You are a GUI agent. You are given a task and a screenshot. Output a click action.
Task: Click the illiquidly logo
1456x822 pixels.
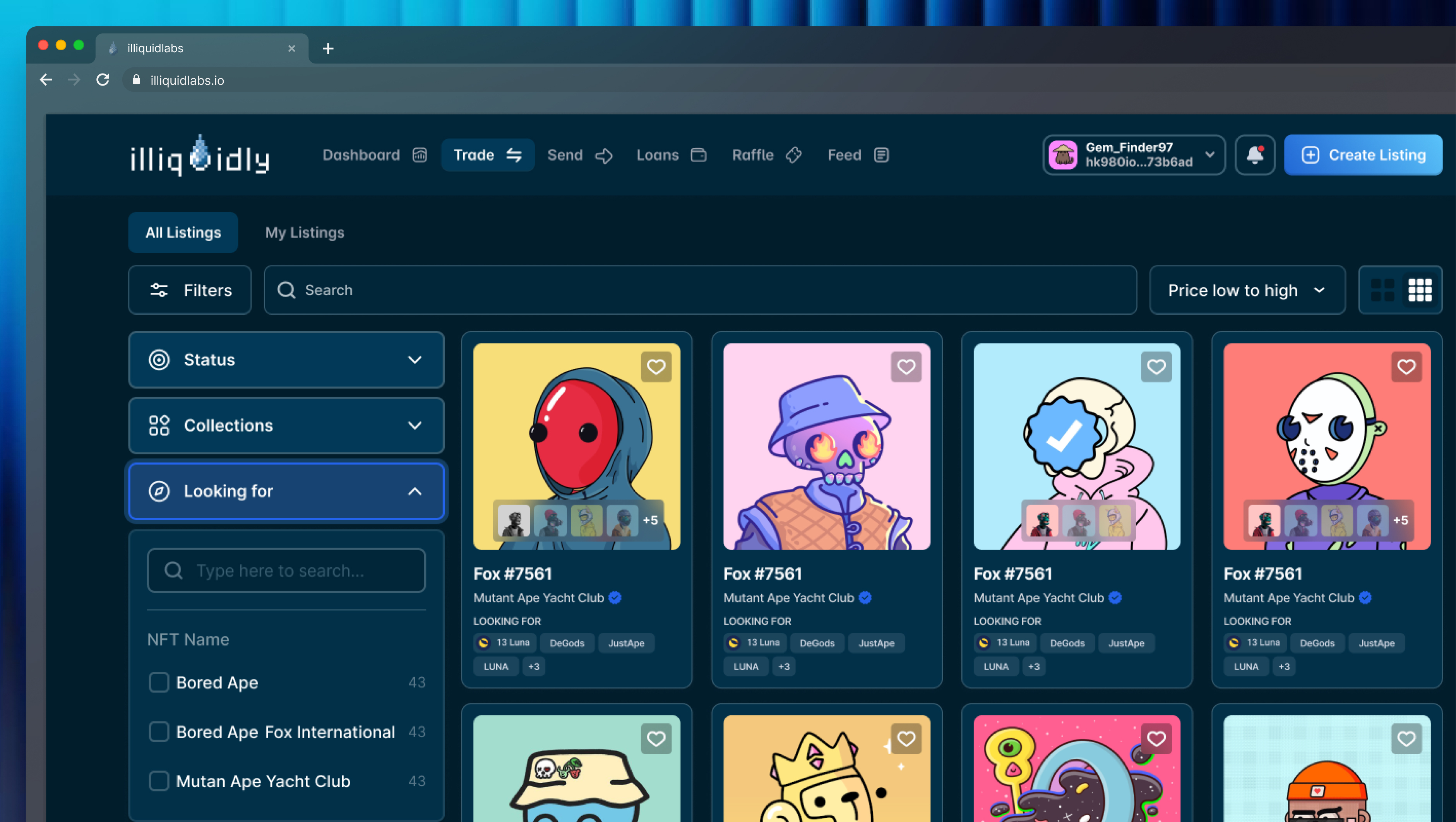point(200,156)
